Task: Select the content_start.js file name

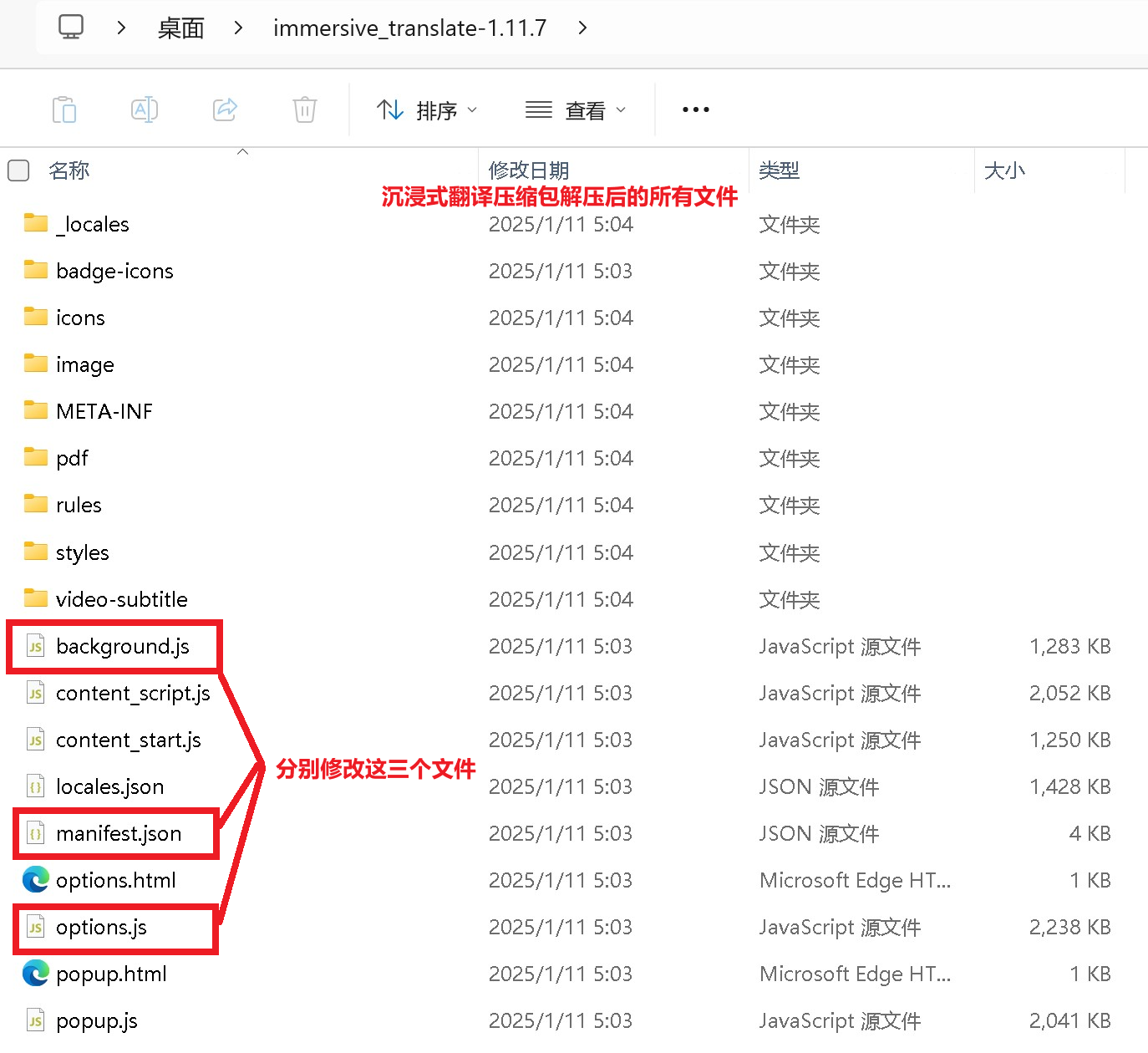Action: (129, 740)
